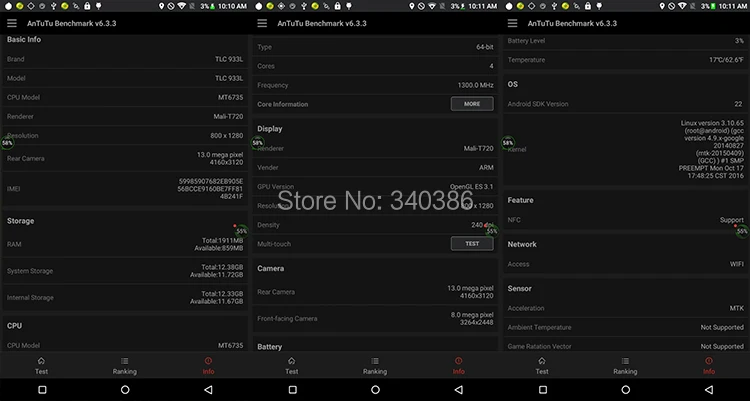Tap the Ranking tab on the Display screen
750x401 pixels.
[x=375, y=366]
